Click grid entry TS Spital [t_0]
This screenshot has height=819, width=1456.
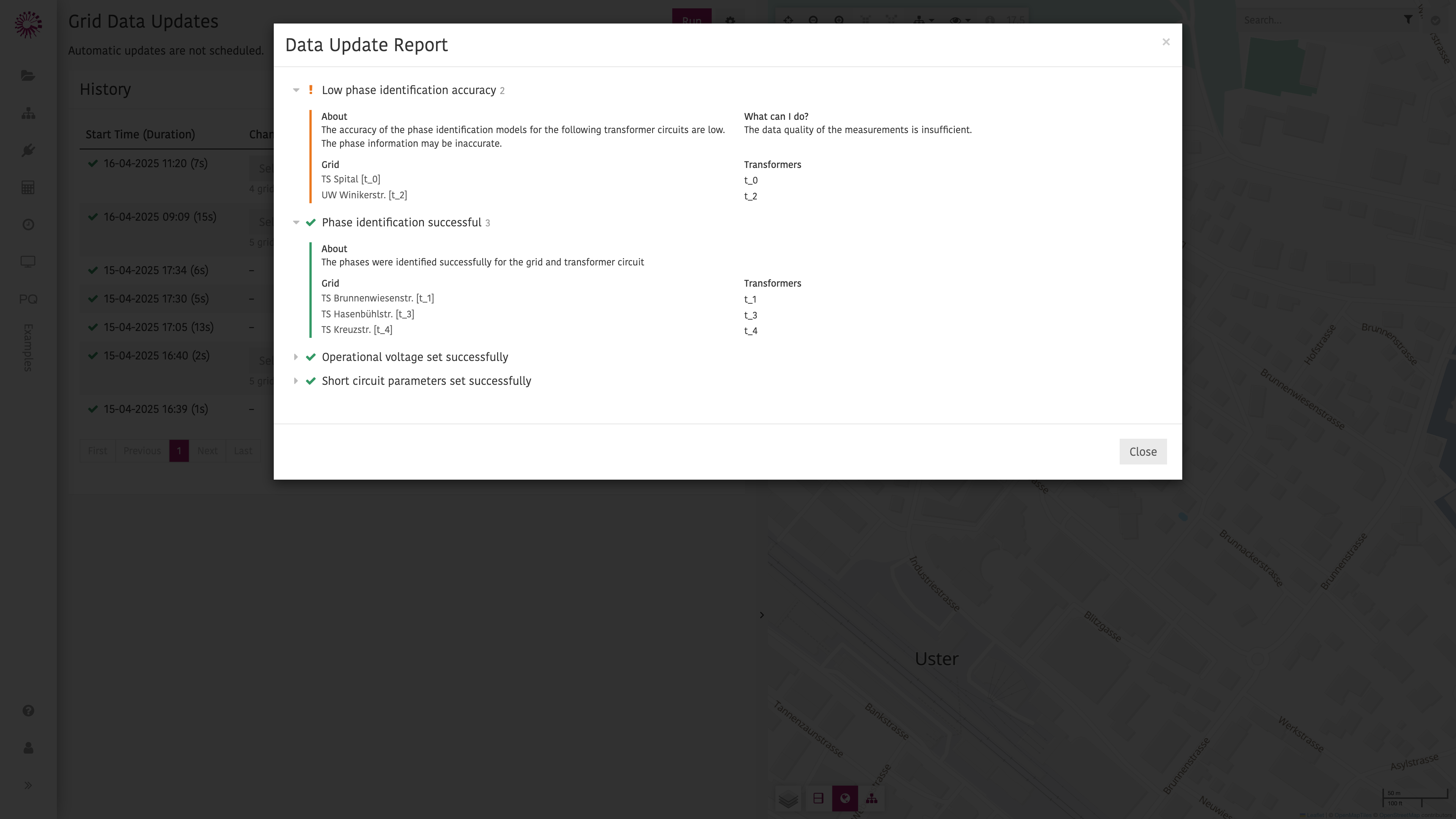350,179
